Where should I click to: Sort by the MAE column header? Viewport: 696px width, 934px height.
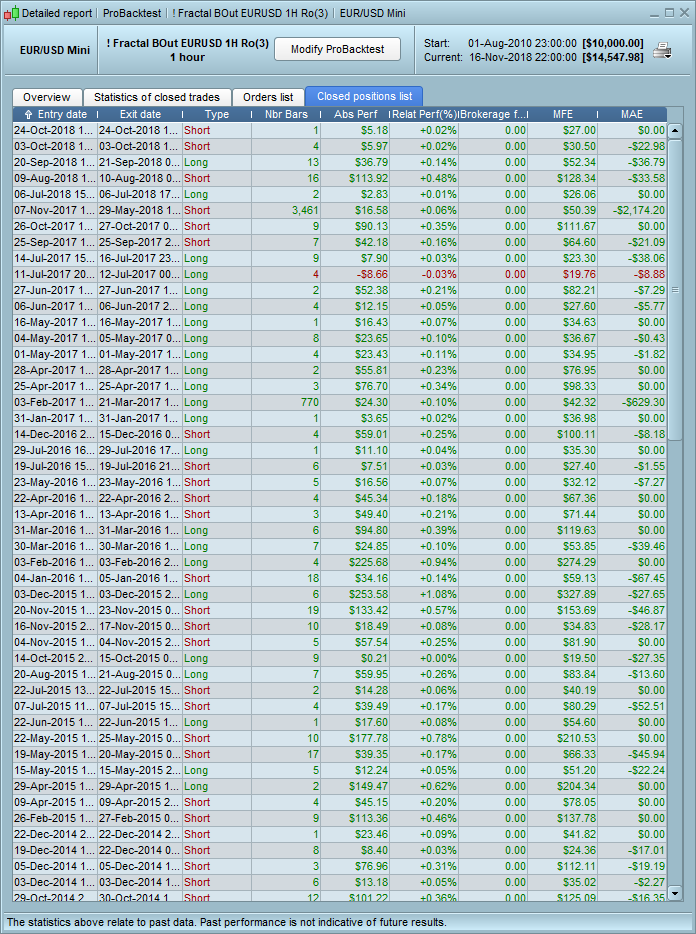pyautogui.click(x=632, y=114)
